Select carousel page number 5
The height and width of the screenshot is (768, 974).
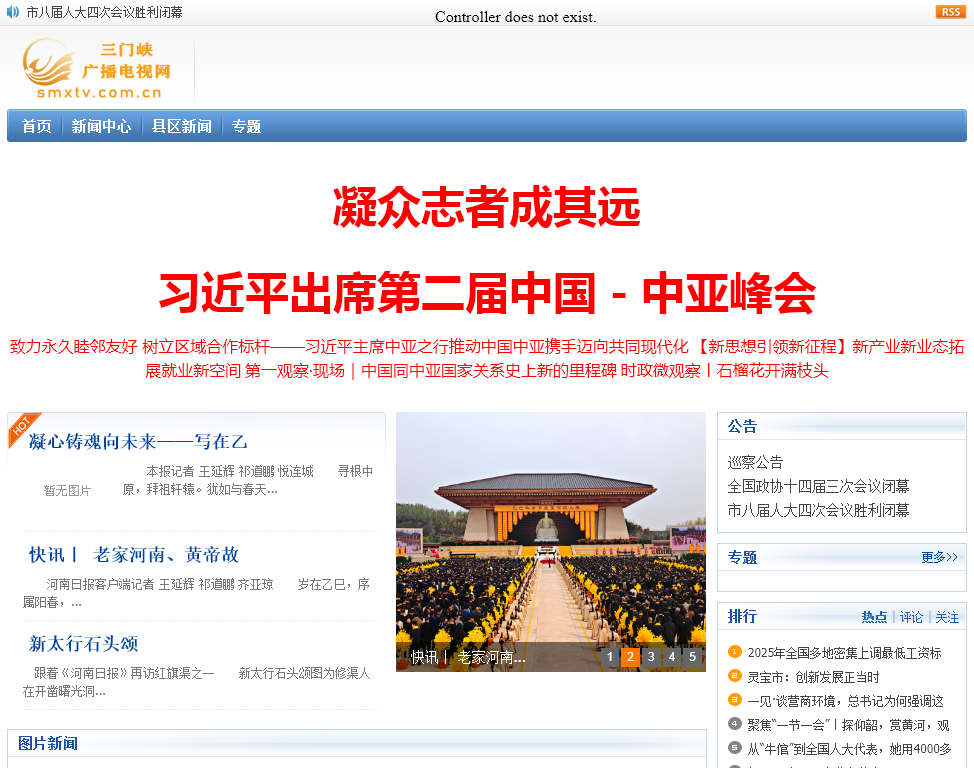click(691, 657)
